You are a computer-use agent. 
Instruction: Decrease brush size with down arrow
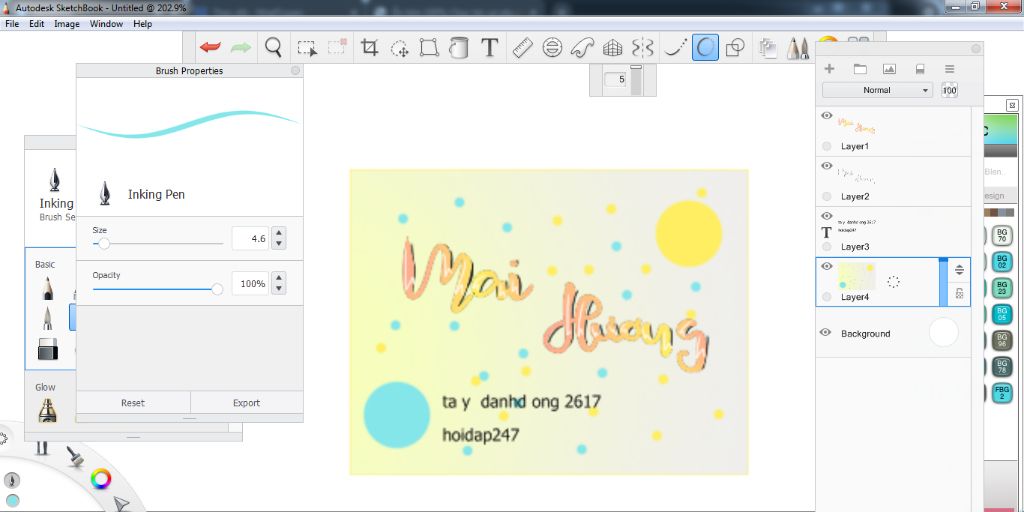tap(279, 244)
